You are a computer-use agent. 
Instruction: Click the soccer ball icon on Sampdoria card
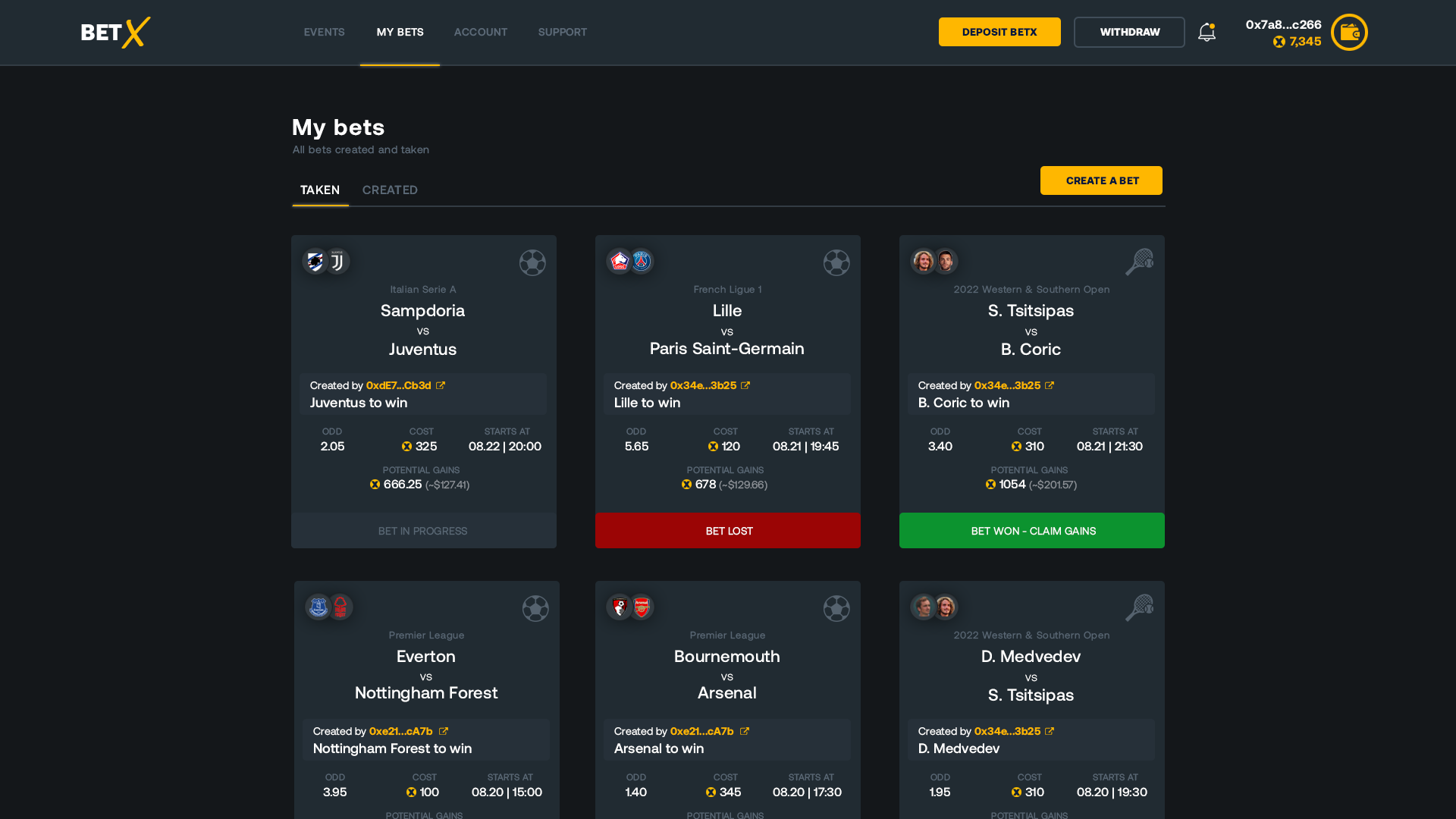point(532,263)
